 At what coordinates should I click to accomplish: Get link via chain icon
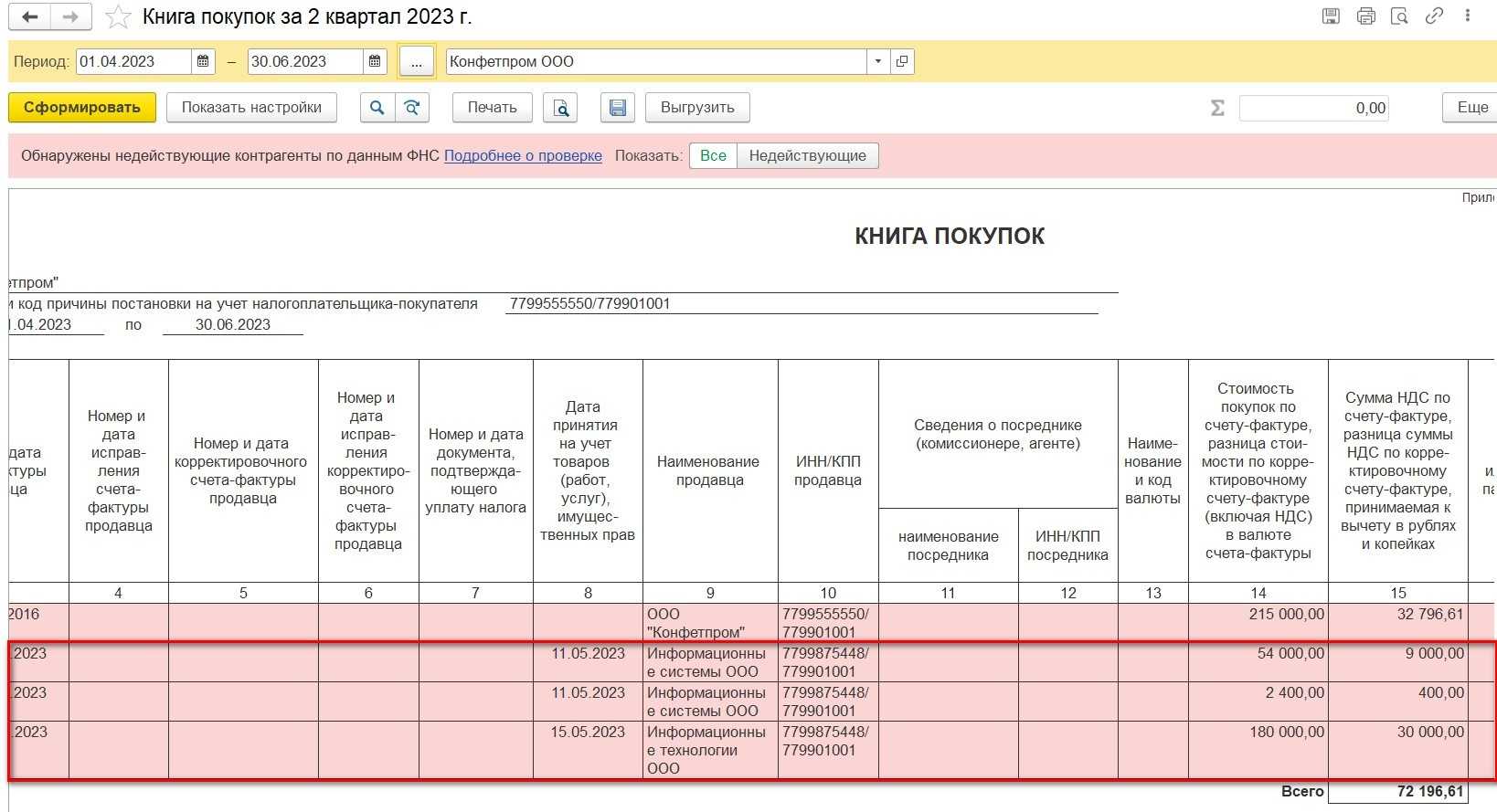1434,16
